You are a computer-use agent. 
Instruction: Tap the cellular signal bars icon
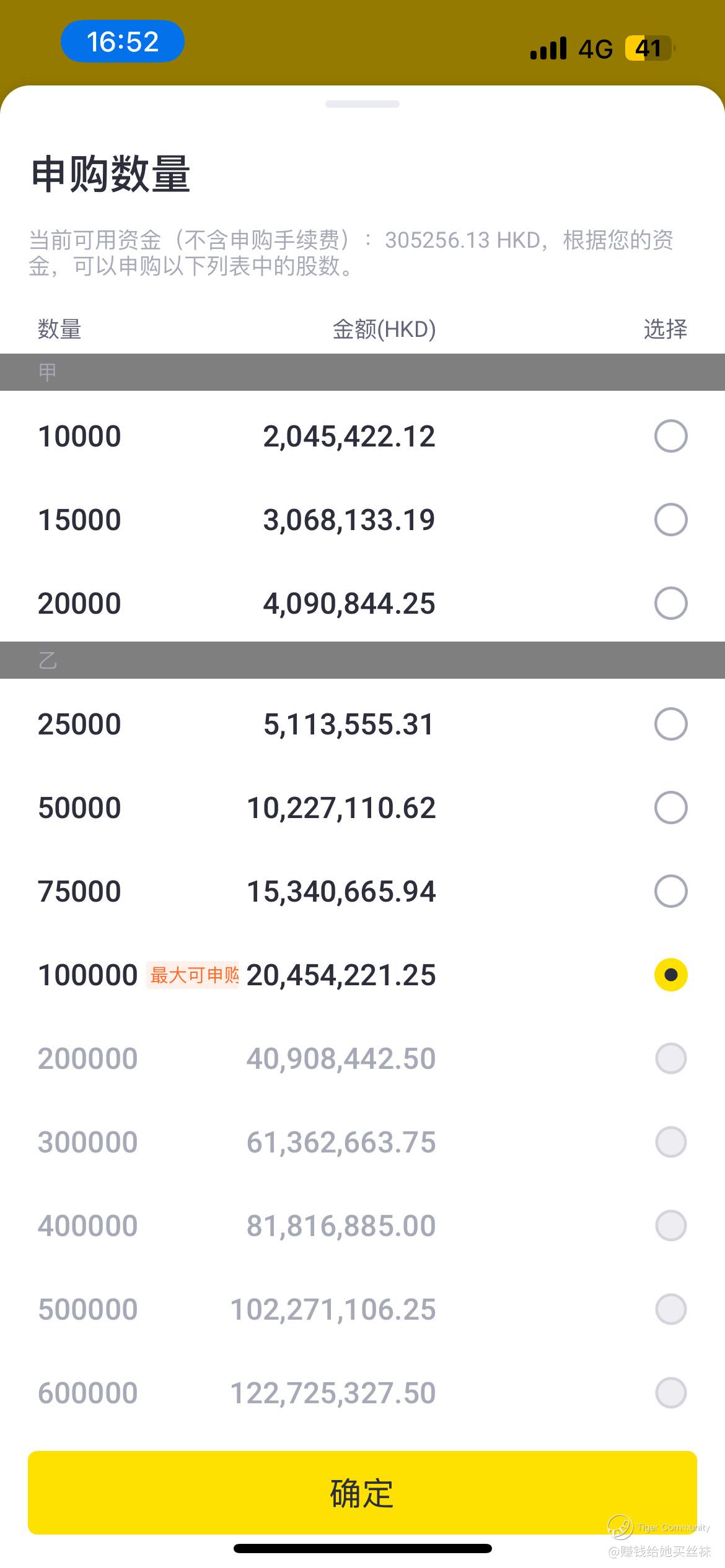tap(548, 48)
